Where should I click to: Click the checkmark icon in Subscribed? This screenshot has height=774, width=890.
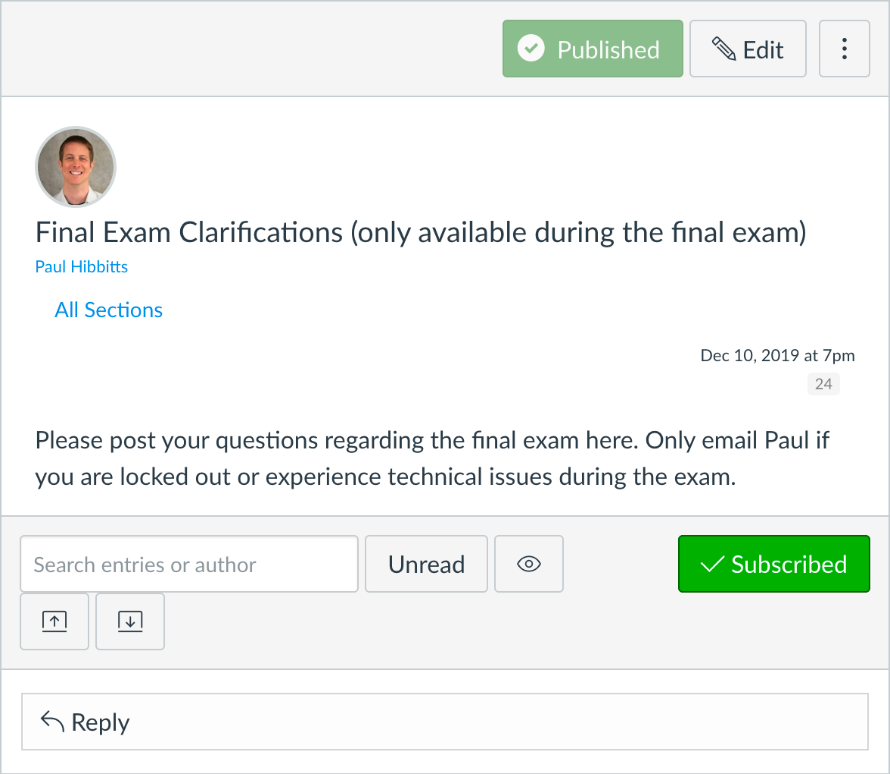[x=712, y=564]
